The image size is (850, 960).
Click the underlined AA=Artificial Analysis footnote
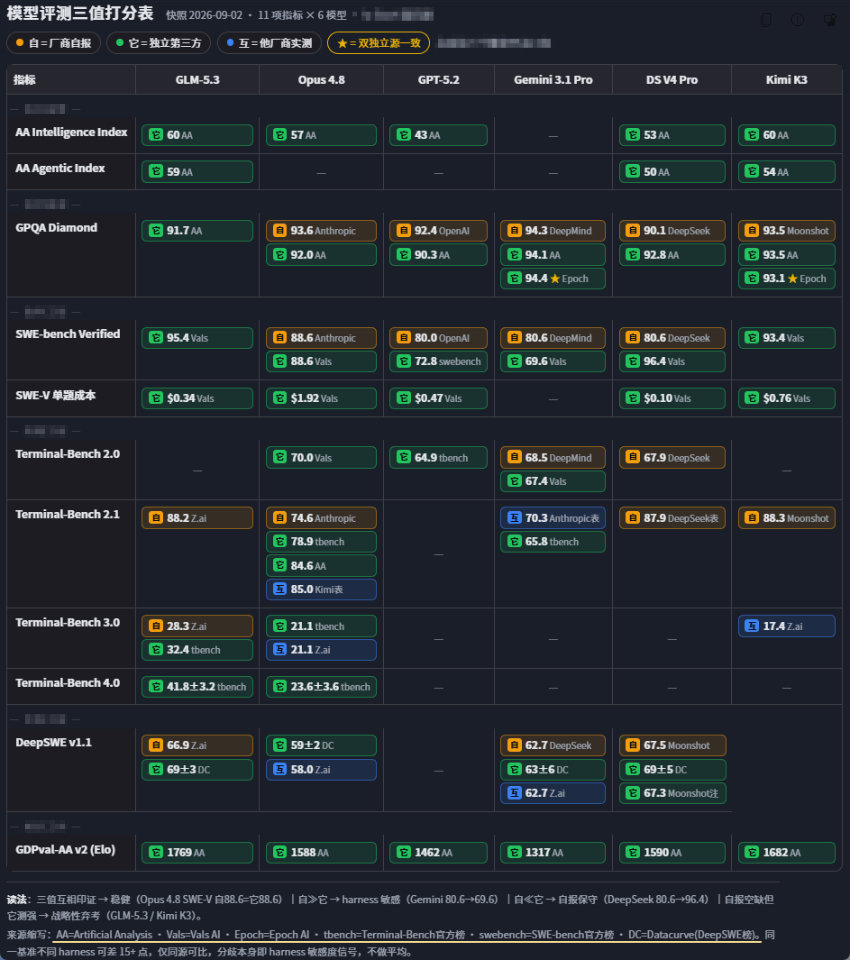(104, 935)
